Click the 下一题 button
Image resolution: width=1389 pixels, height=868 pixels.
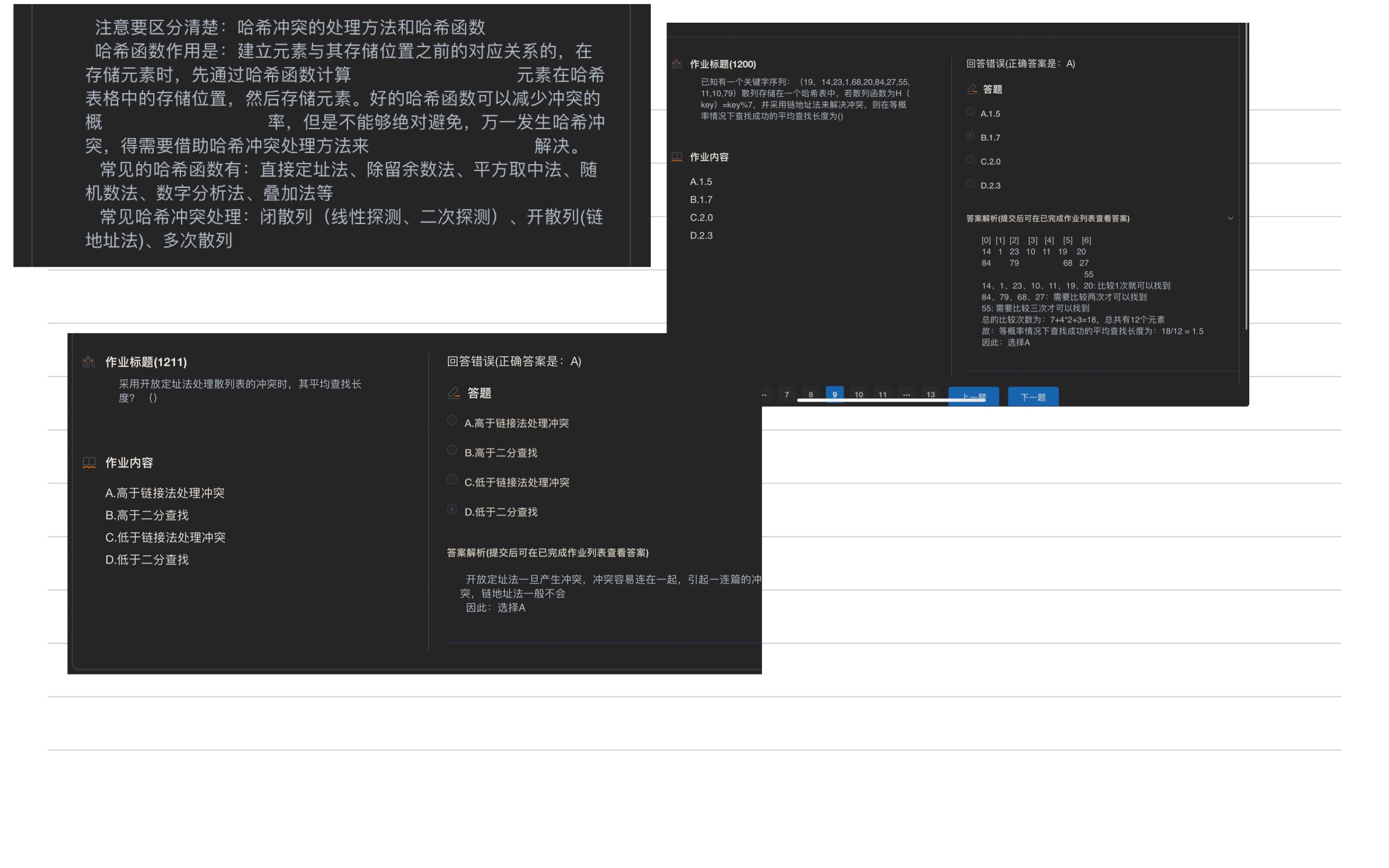tap(1032, 396)
